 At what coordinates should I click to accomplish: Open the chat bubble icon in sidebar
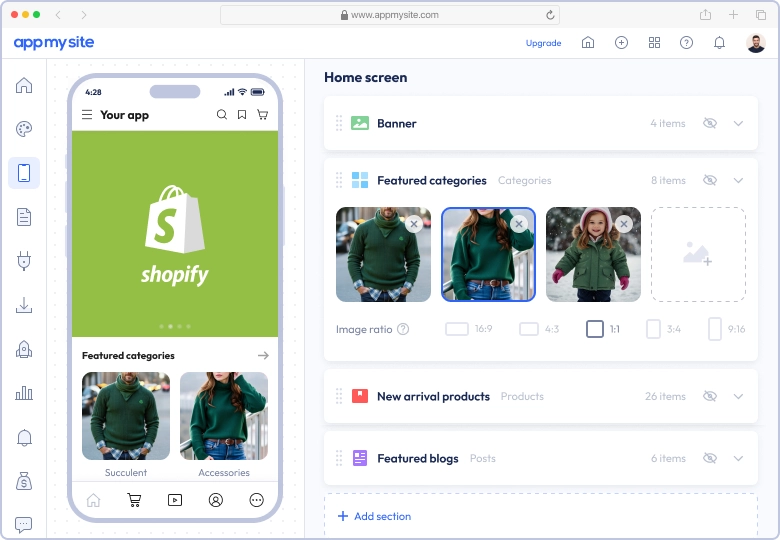point(24,524)
